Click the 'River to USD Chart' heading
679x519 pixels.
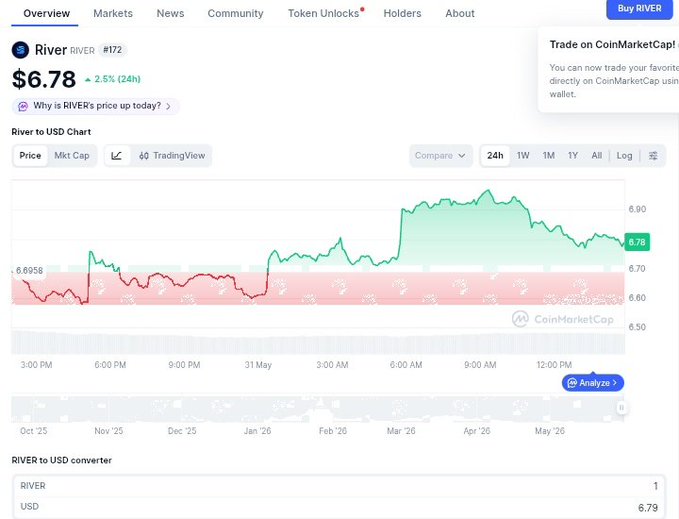(51, 132)
